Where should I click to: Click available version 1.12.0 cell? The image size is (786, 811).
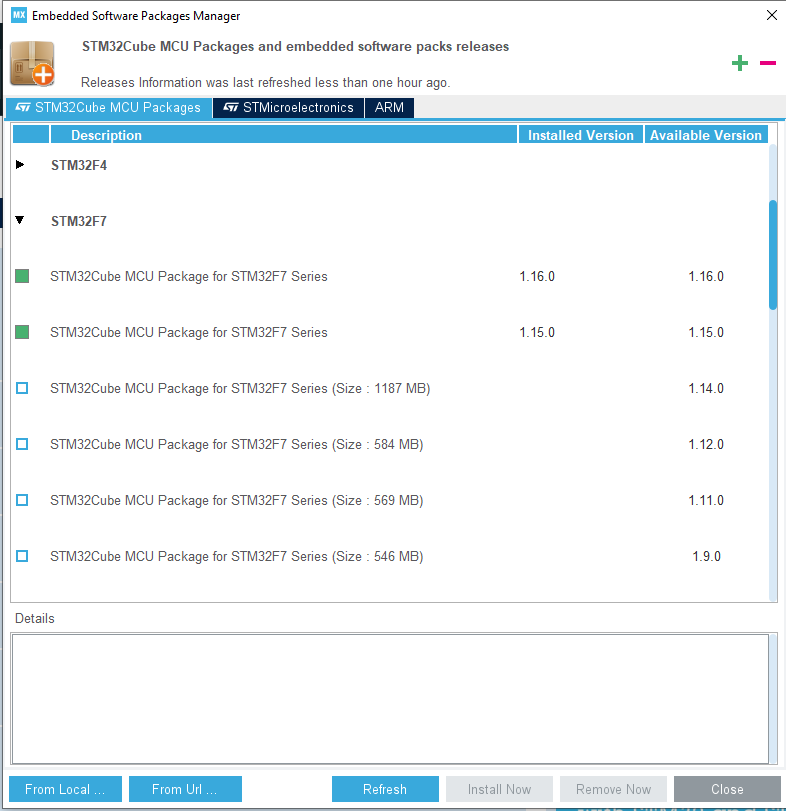[x=706, y=444]
